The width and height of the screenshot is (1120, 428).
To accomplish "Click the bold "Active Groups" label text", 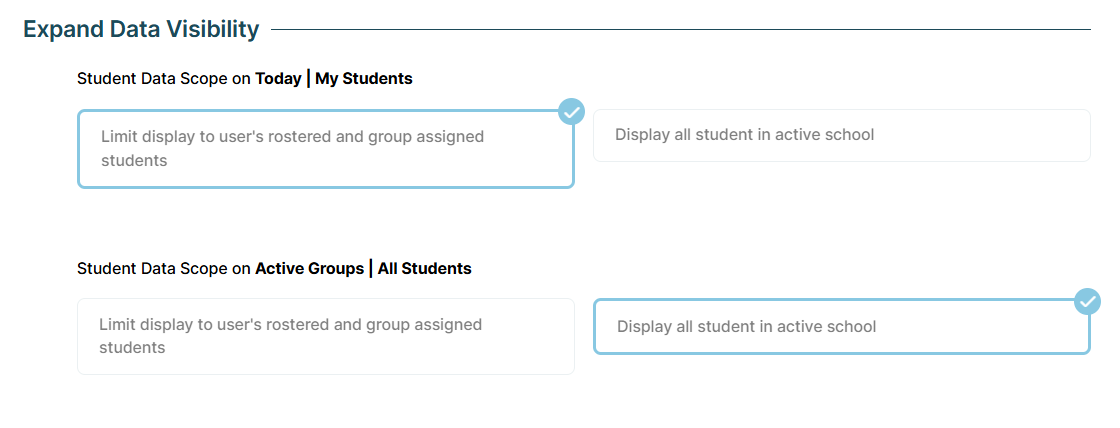I will point(309,268).
